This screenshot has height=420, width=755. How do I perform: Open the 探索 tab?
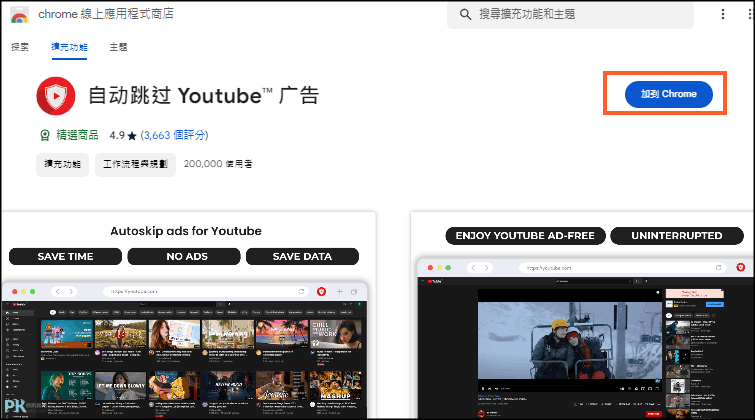click(x=20, y=47)
